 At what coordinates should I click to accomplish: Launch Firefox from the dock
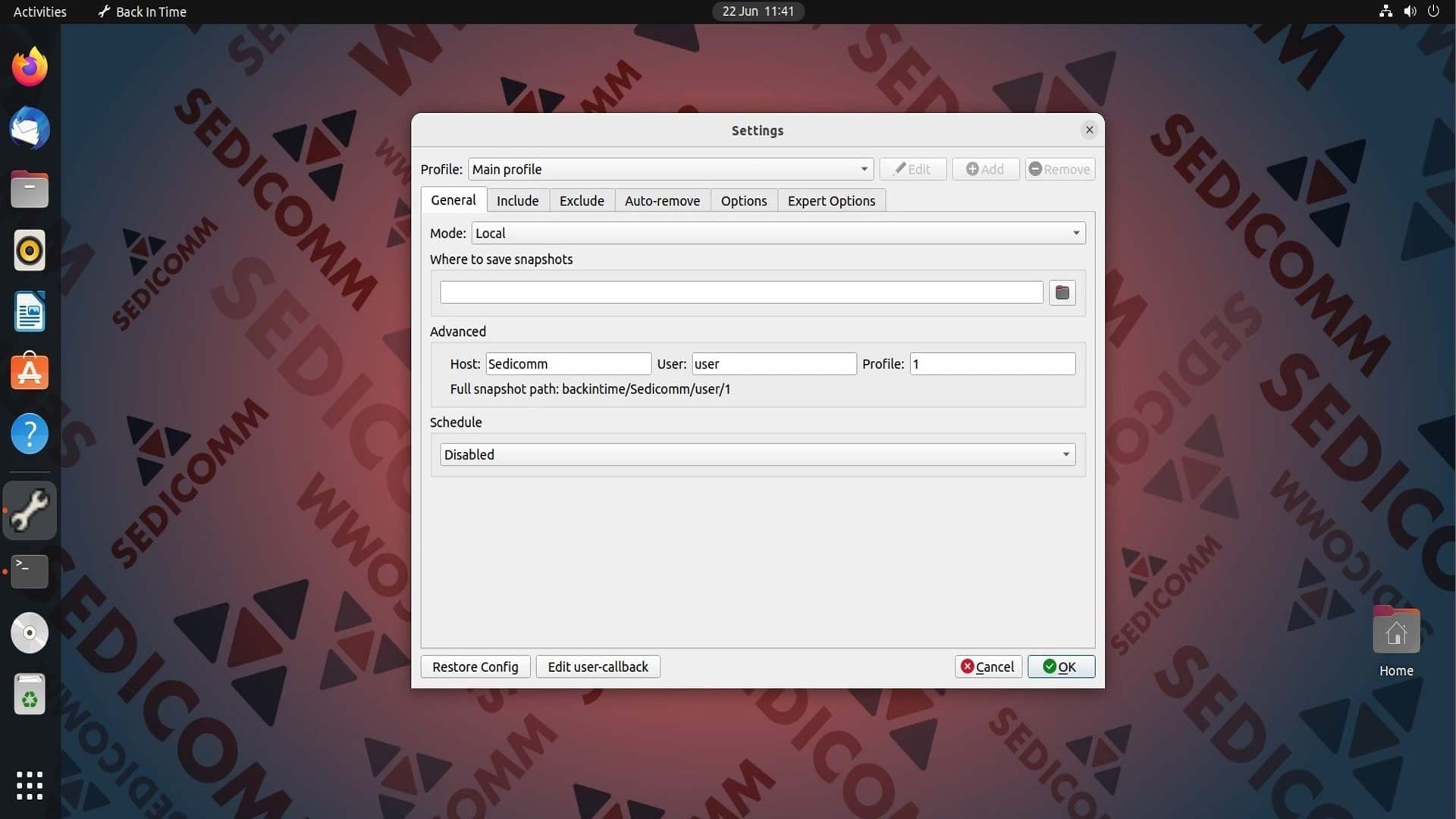(30, 67)
